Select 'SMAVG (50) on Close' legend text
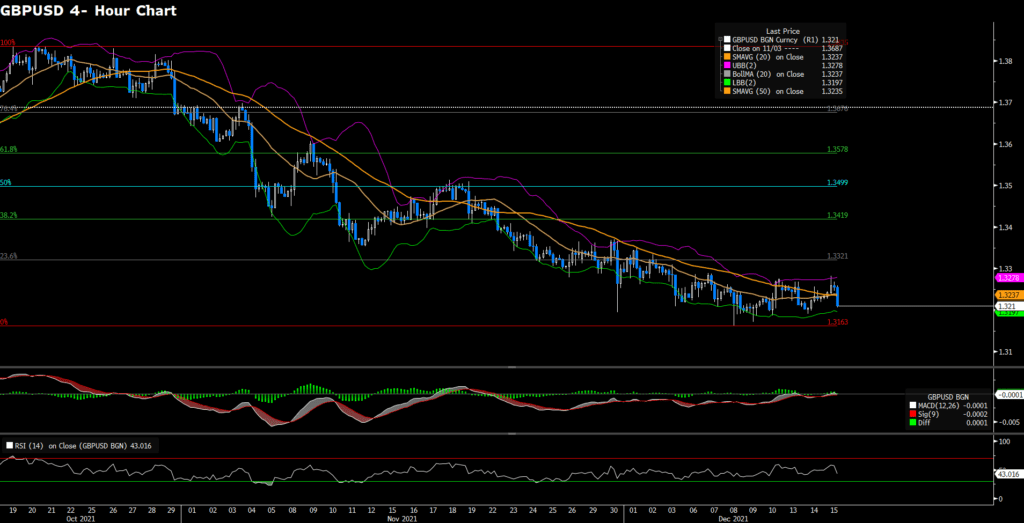 768,91
